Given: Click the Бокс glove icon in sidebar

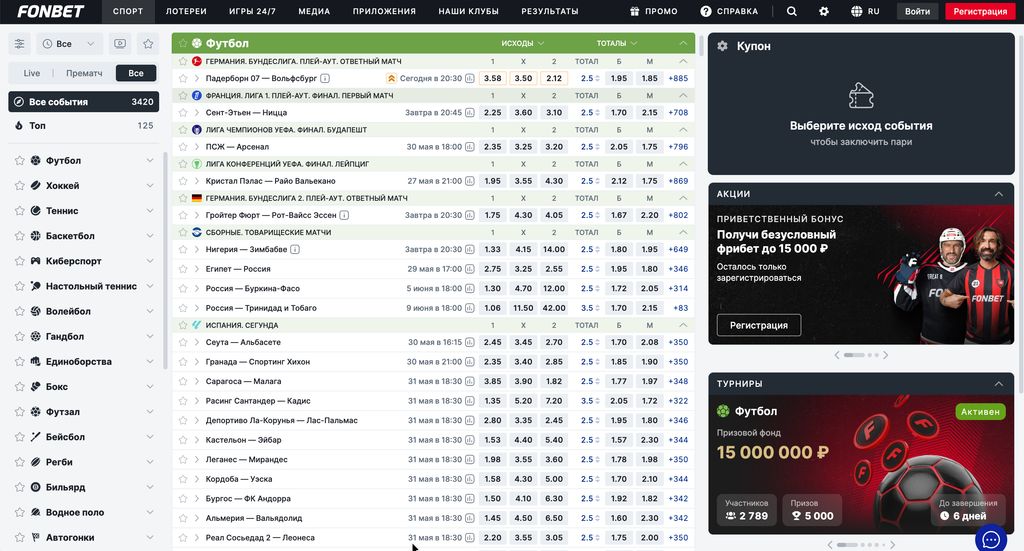Looking at the screenshot, I should coord(36,386).
